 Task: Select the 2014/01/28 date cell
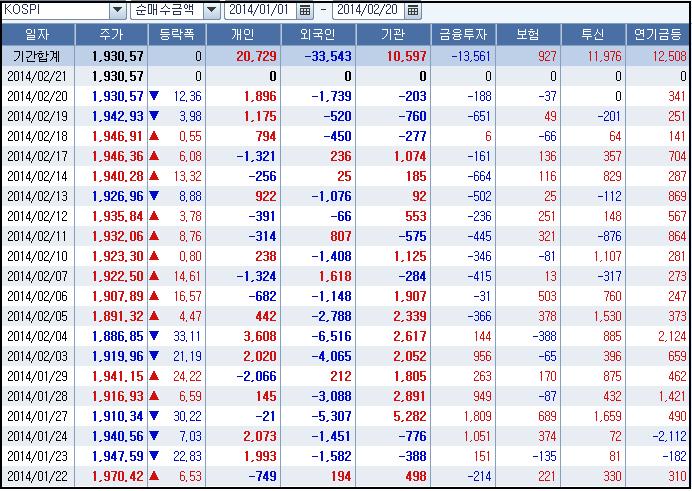[38, 396]
